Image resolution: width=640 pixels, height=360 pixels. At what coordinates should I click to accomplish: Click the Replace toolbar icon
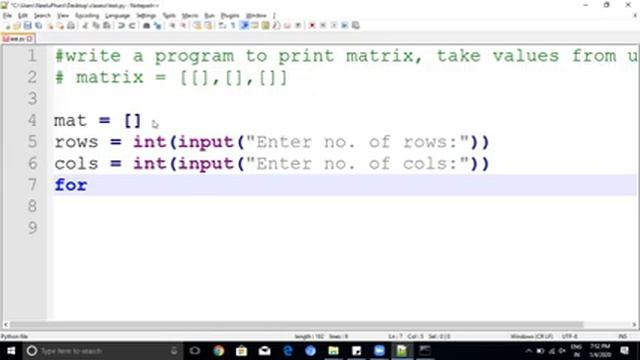coord(158,25)
